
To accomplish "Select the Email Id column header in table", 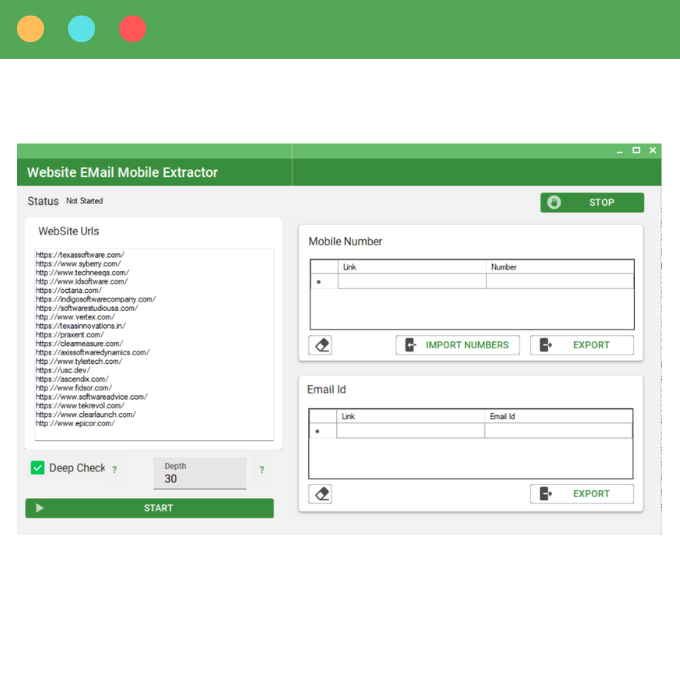I will coord(558,416).
